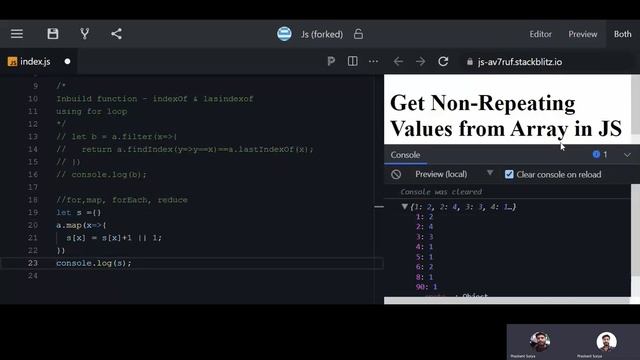Toggle Clear console on reload checkbox
The width and height of the screenshot is (640, 360).
click(509, 174)
